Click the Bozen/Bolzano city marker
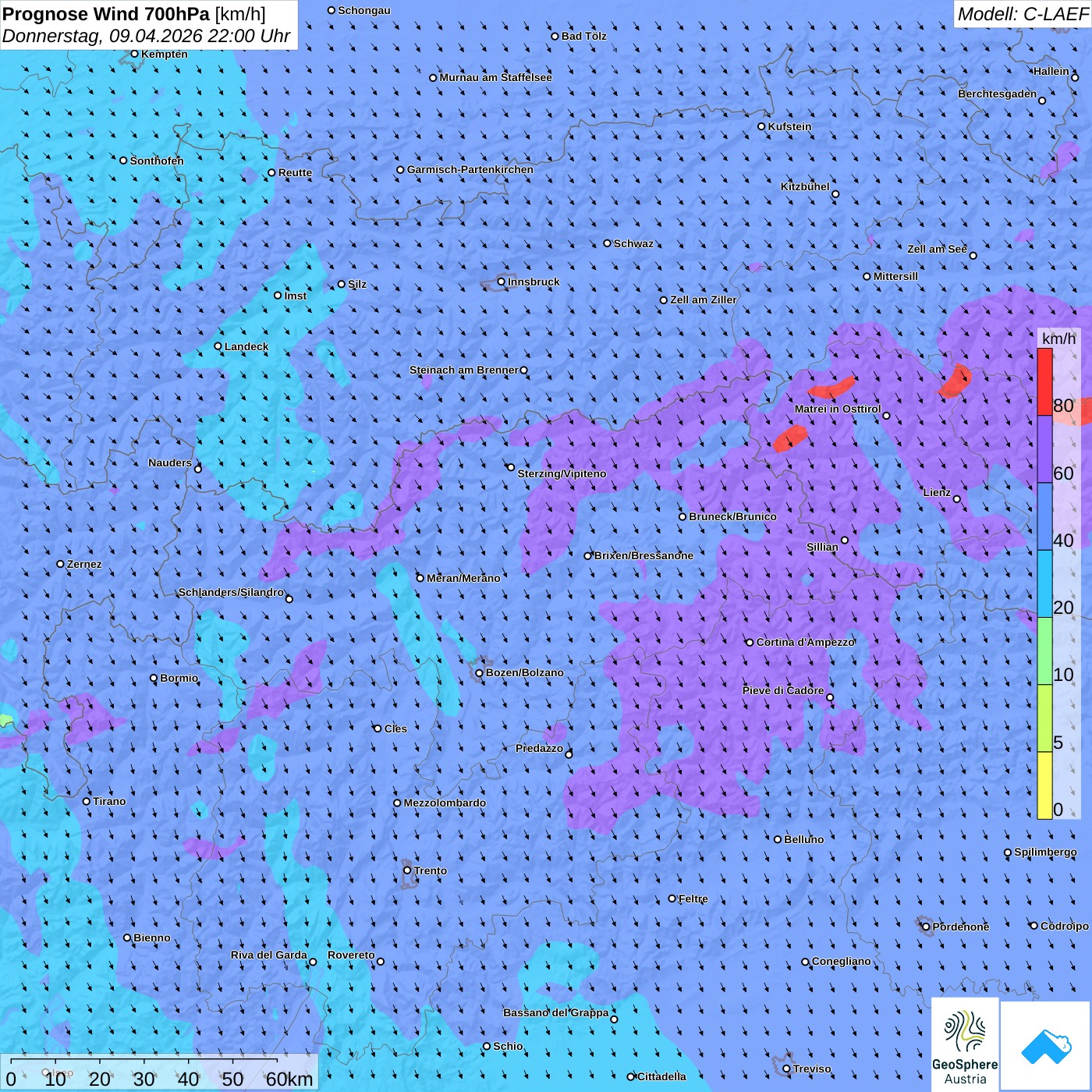This screenshot has height=1092, width=1092. 480,672
